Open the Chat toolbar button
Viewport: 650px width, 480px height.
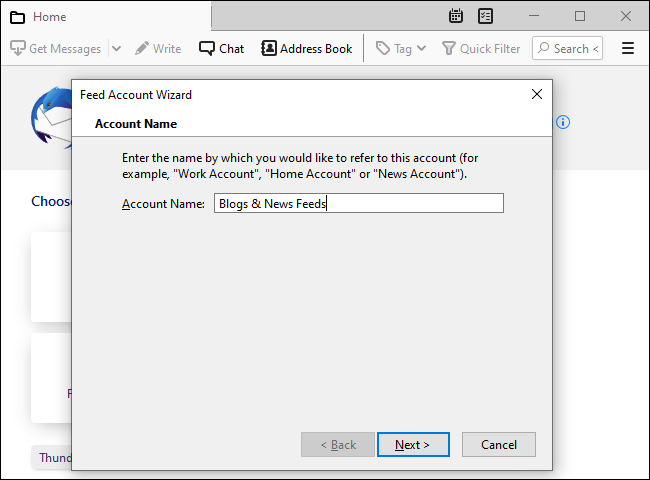point(221,48)
